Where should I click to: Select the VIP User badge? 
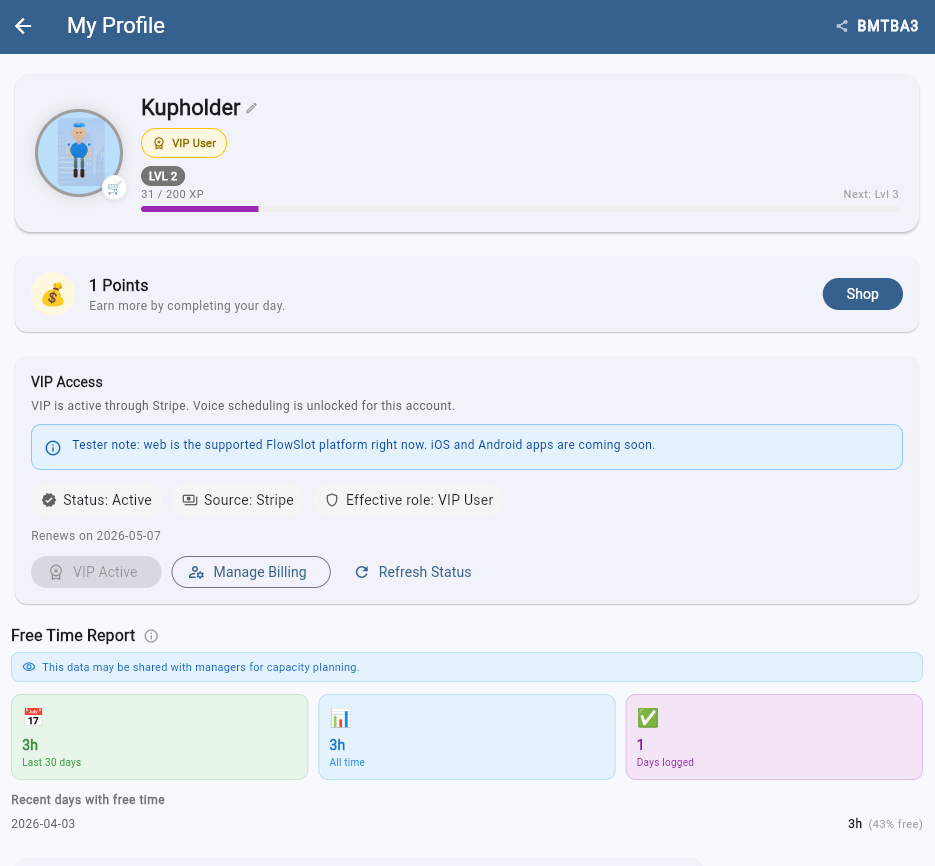point(183,142)
